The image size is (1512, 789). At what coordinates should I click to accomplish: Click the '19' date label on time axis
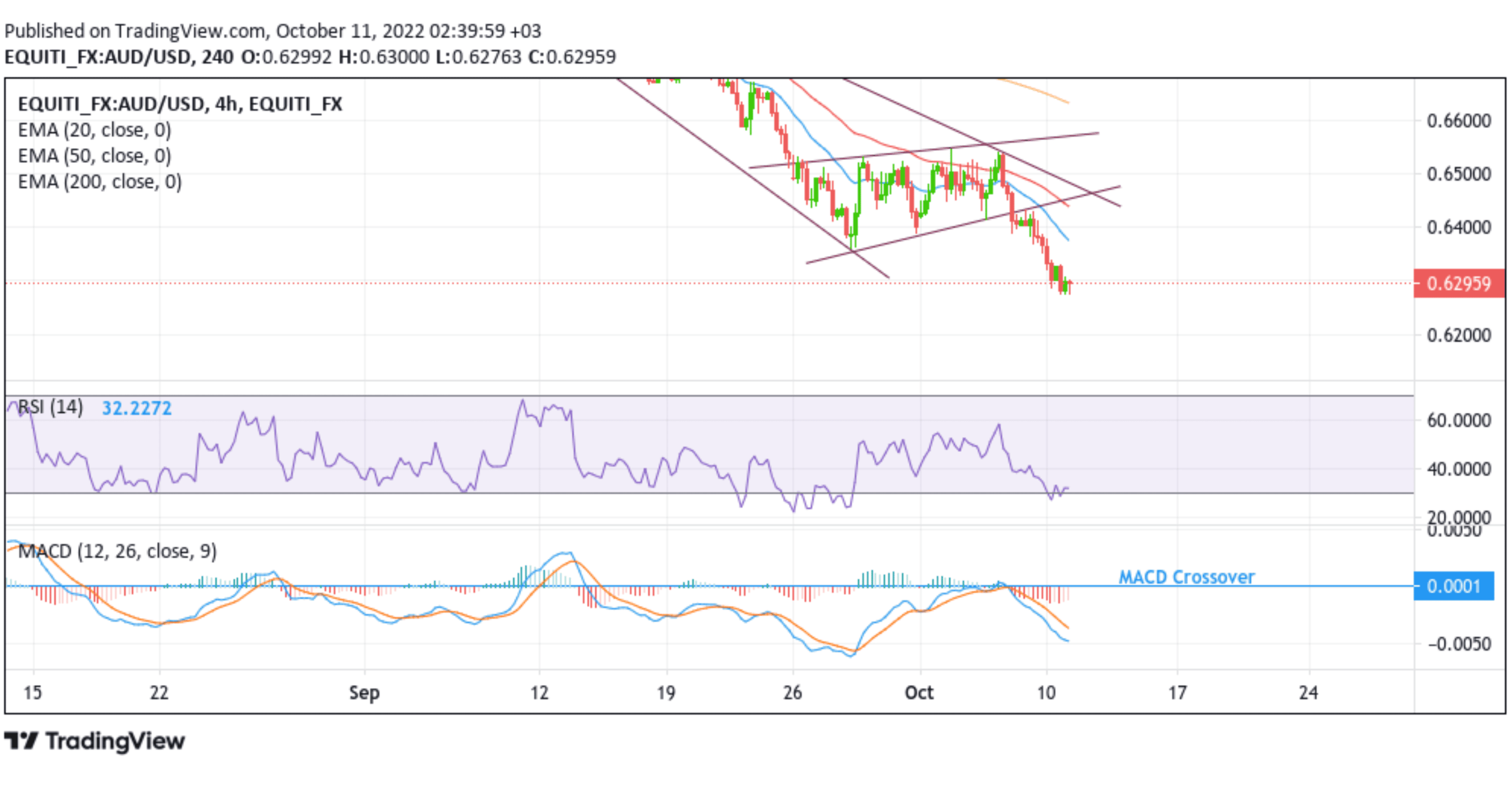(666, 693)
